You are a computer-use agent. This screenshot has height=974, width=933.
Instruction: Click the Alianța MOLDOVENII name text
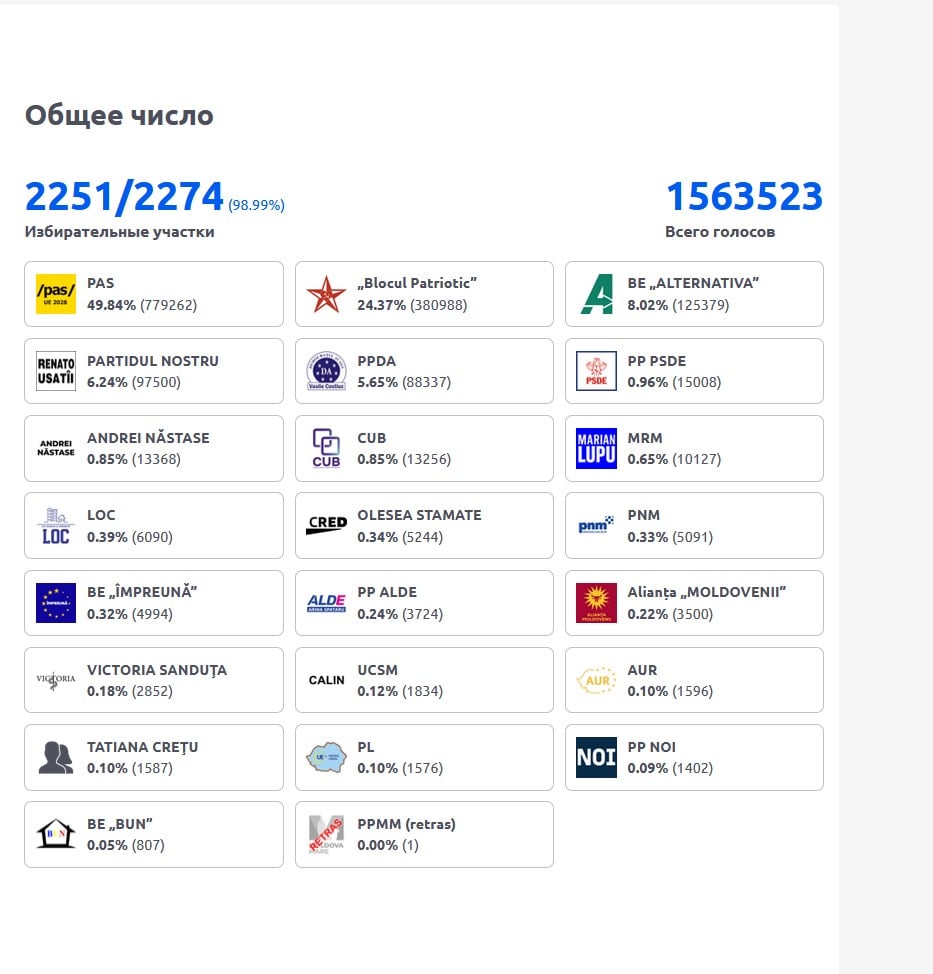707,592
